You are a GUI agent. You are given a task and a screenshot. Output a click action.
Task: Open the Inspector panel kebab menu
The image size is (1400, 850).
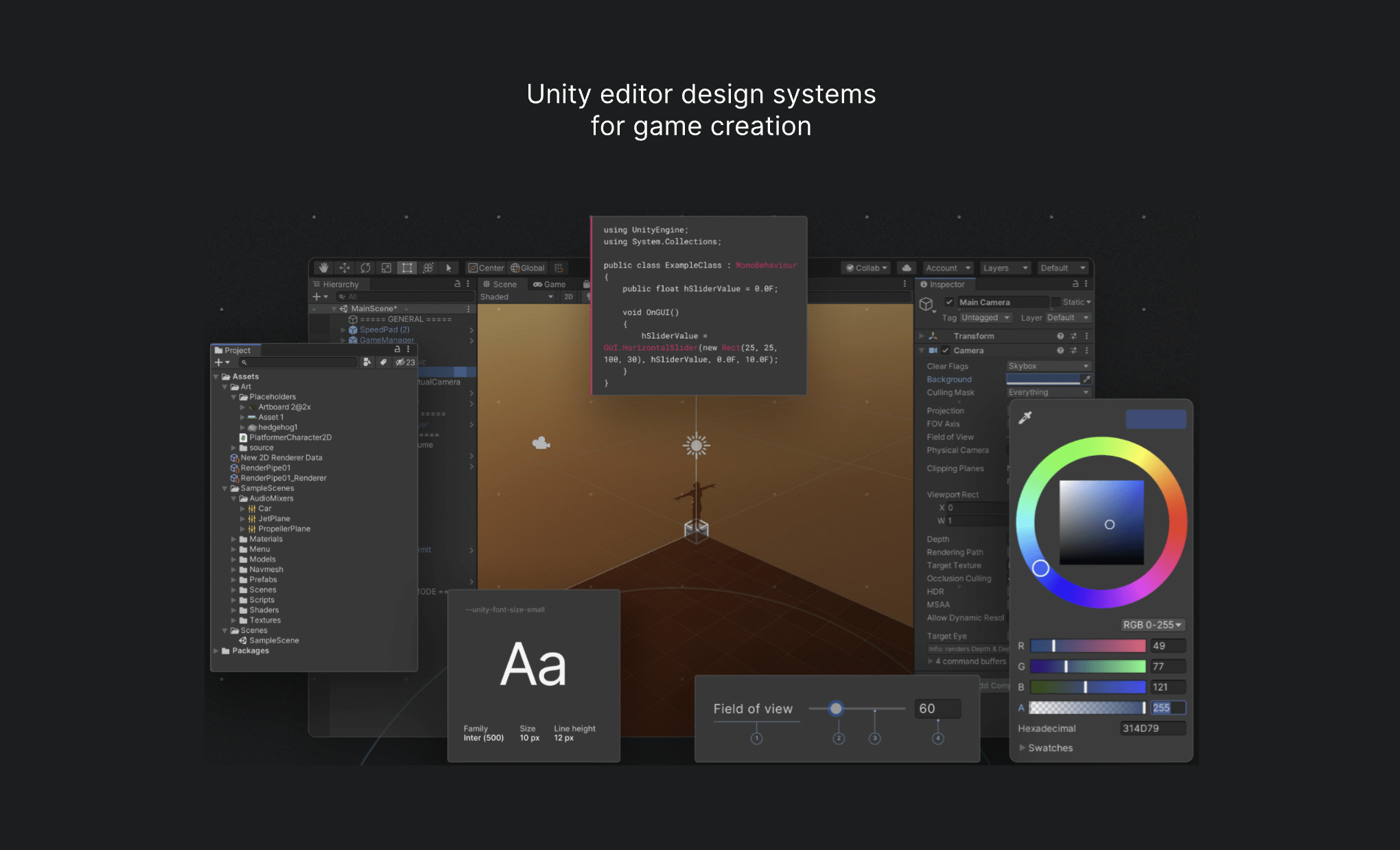(1086, 284)
